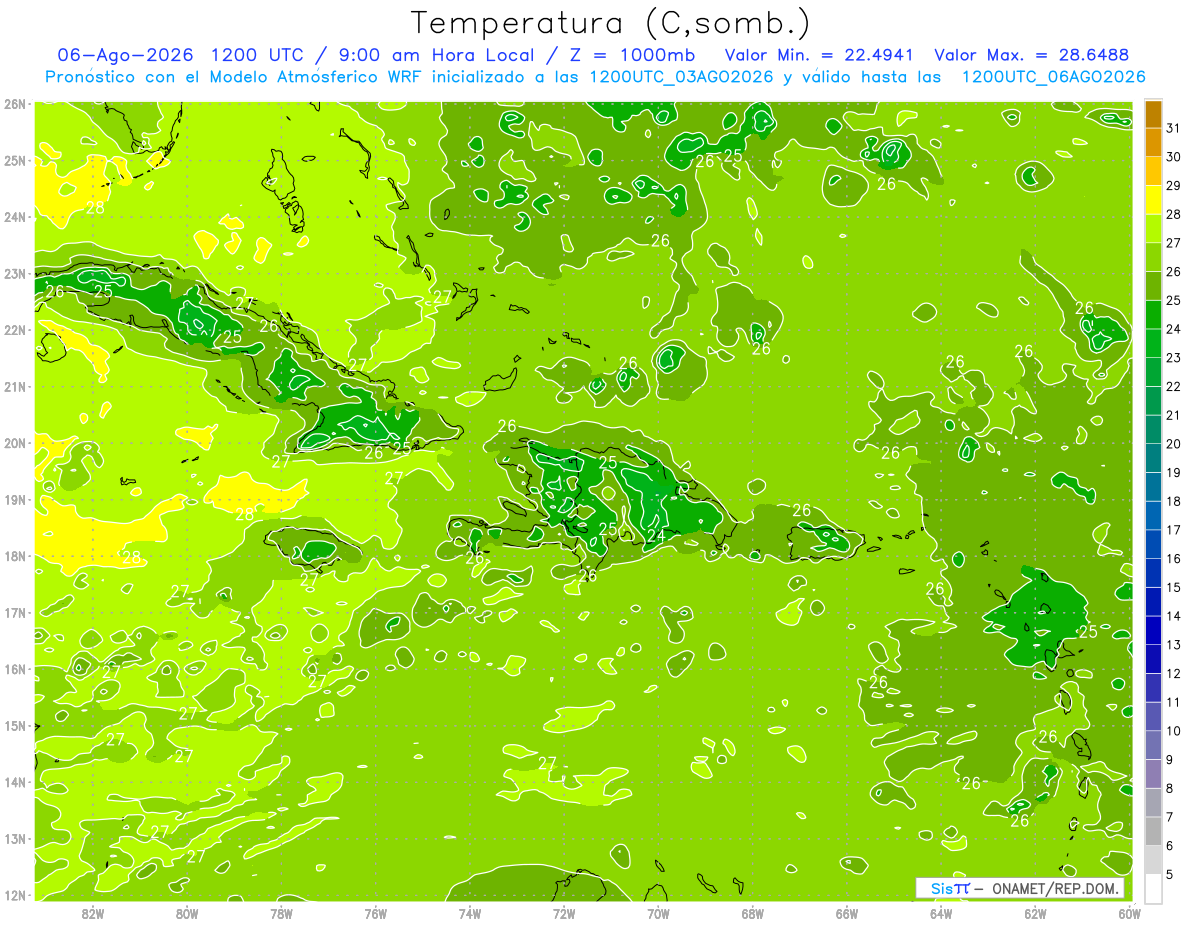Select the 74W longitude axis label
Image resolution: width=1200 pixels, height=927 pixels.
(469, 912)
